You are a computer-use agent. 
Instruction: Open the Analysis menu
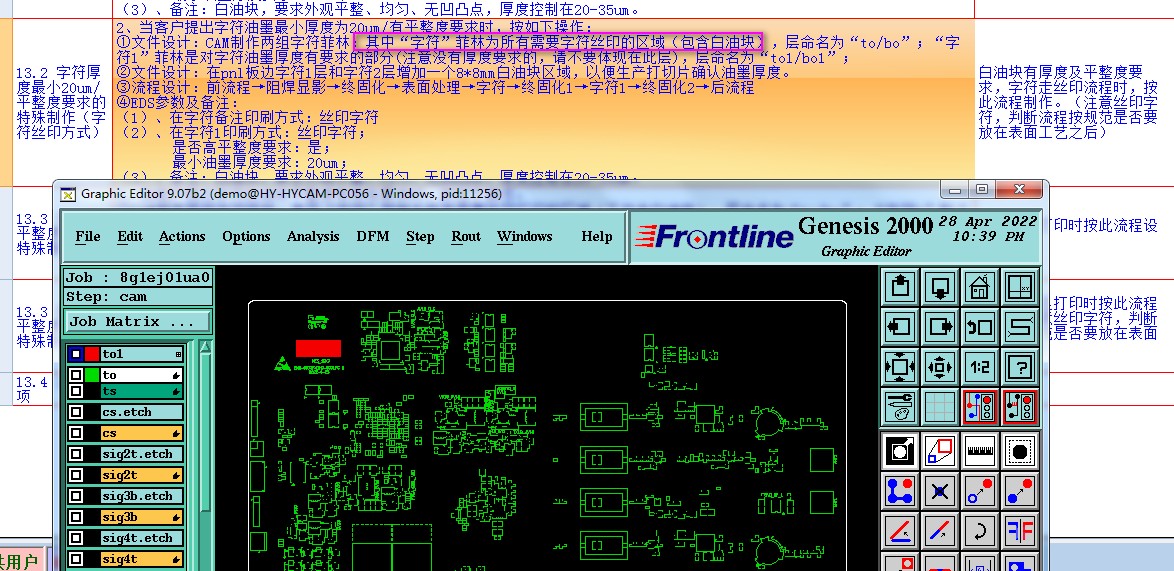click(313, 236)
